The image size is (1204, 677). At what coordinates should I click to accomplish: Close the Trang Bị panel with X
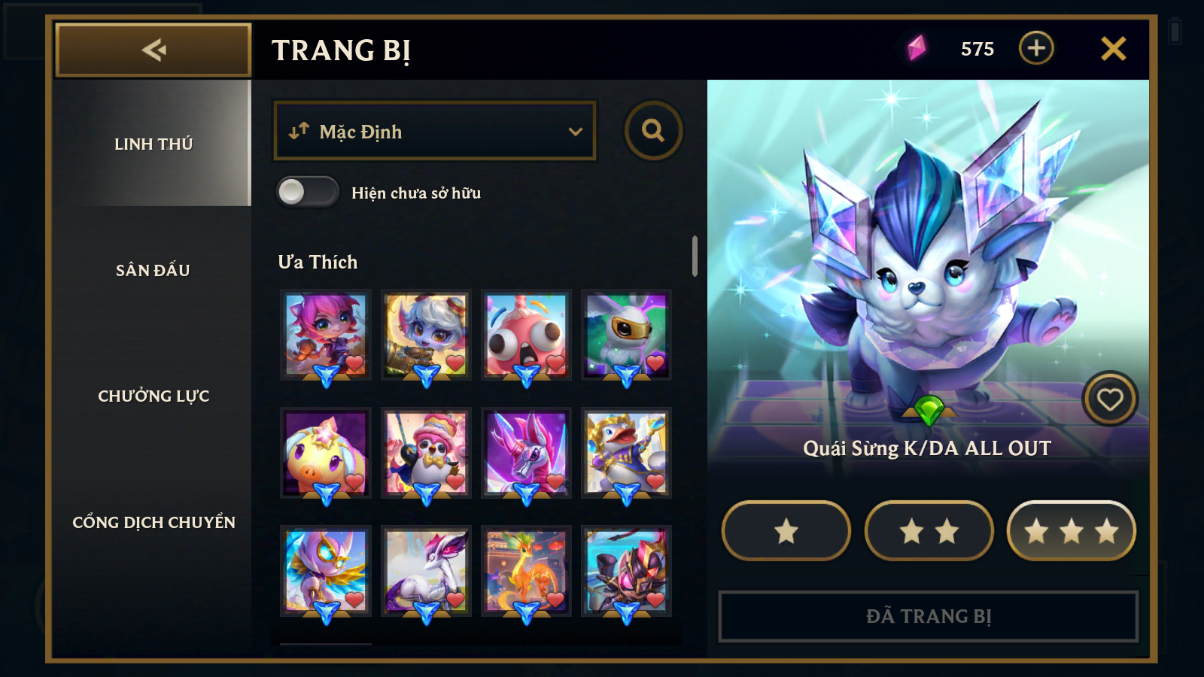tap(1113, 48)
